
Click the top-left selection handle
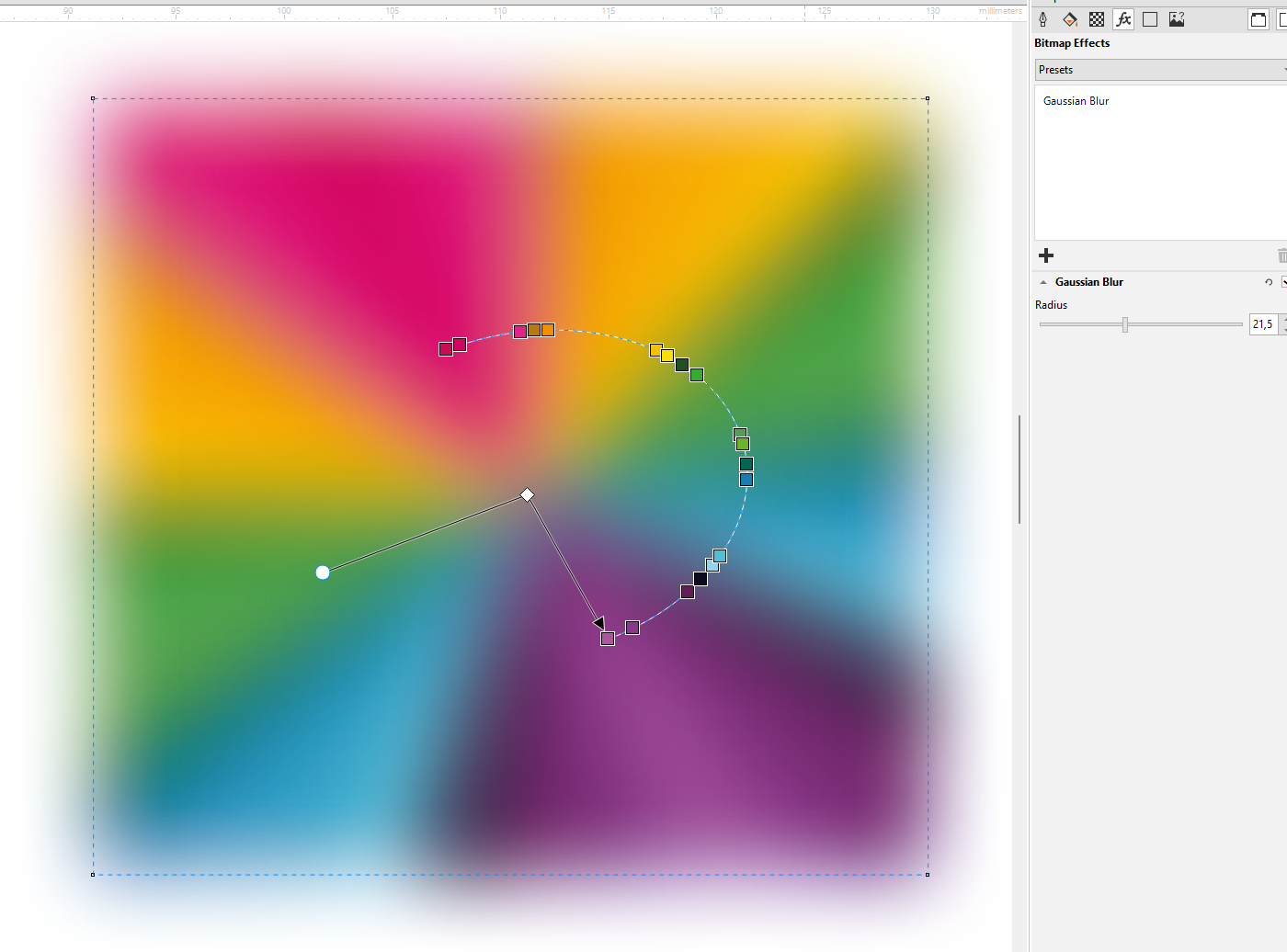pos(93,98)
